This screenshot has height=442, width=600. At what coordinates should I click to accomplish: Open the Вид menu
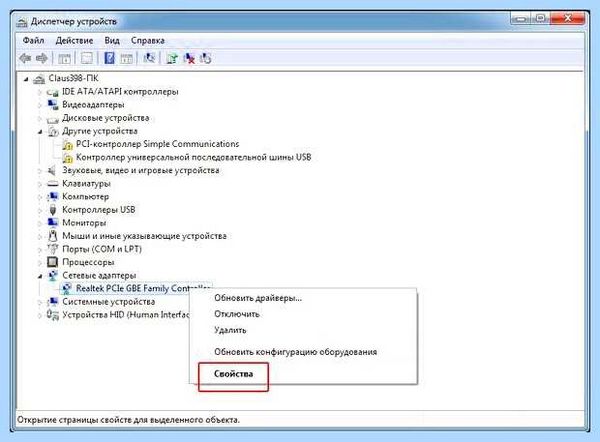[x=112, y=41]
